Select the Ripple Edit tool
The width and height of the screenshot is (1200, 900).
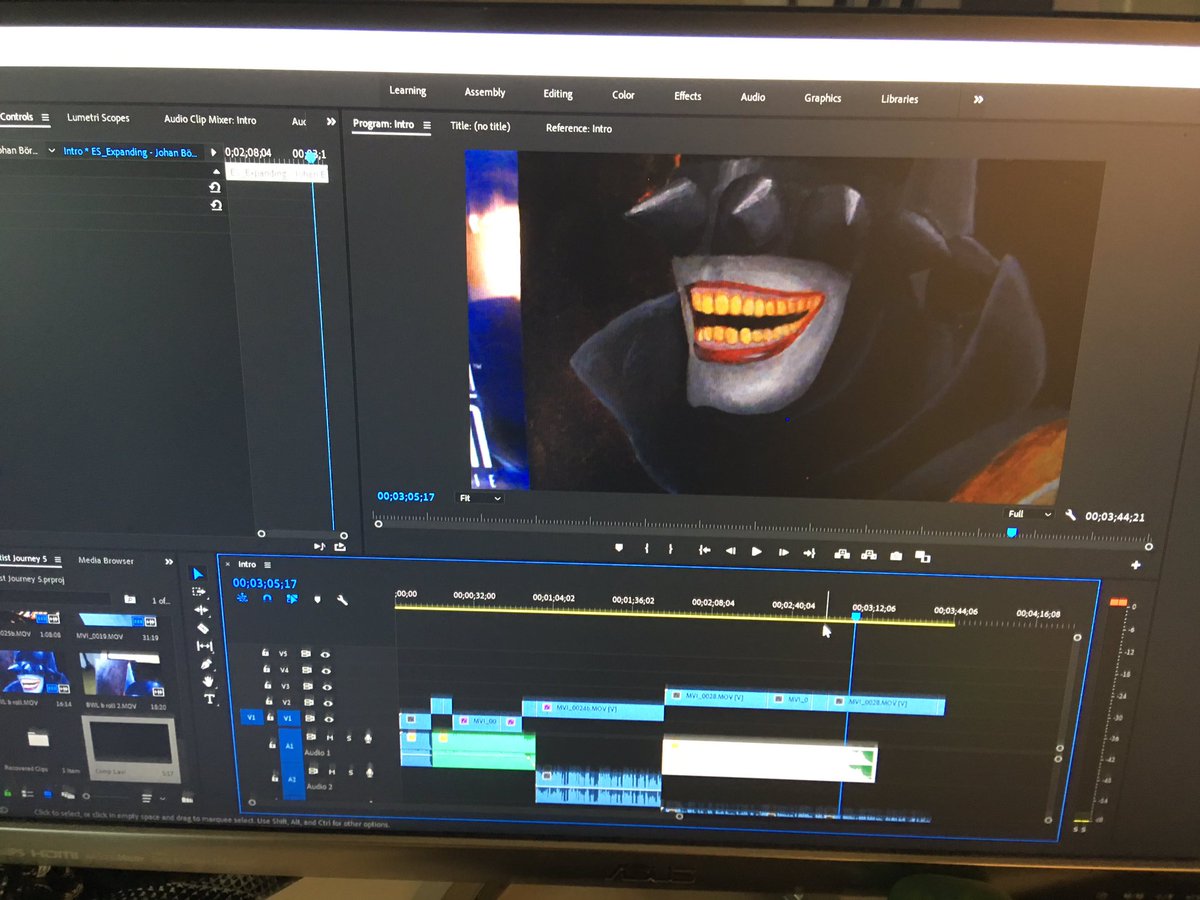202,610
